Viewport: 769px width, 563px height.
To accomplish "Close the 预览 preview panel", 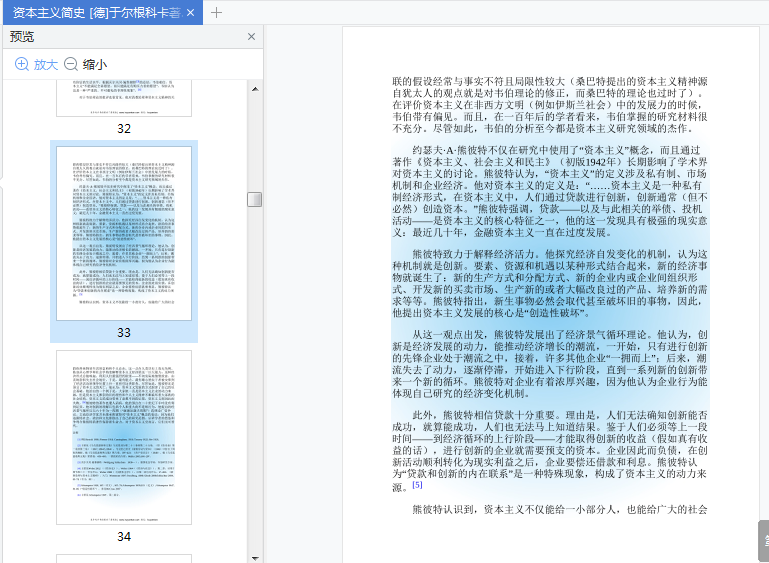I will tap(252, 37).
